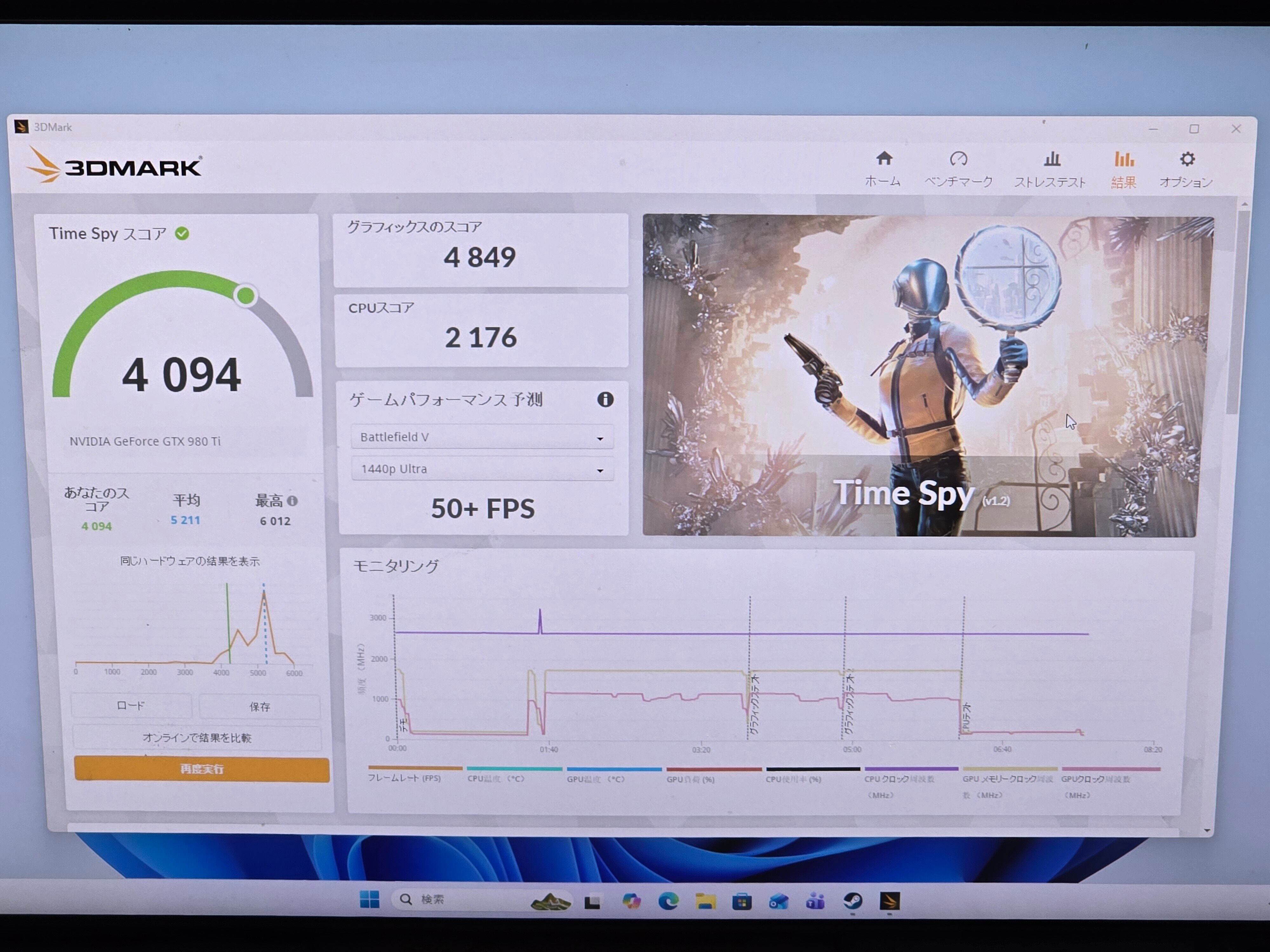Open the Battlefield V game dropdown
The width and height of the screenshot is (1270, 952).
click(482, 437)
